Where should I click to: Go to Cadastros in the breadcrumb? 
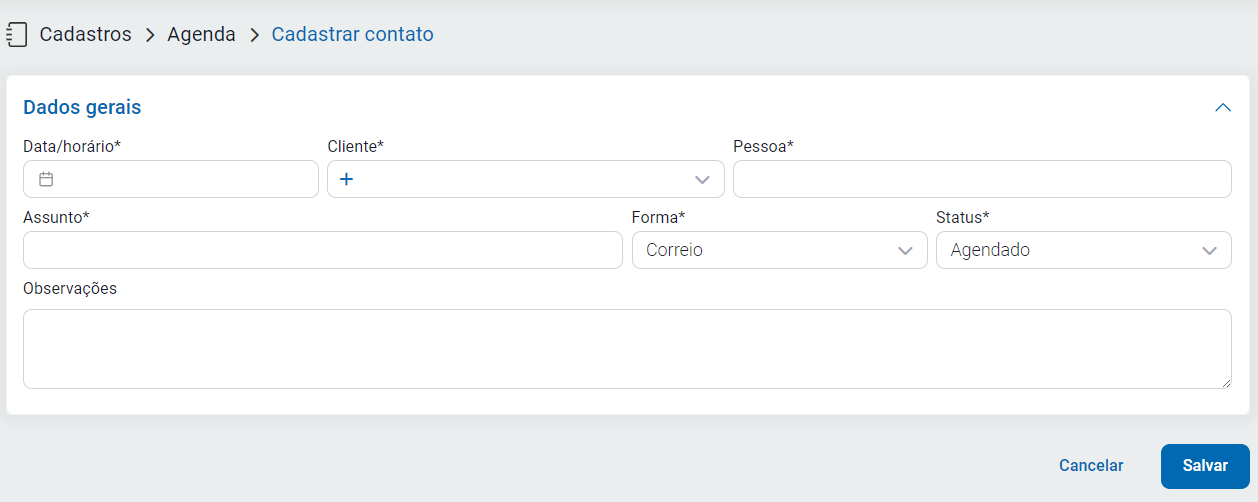pyautogui.click(x=85, y=35)
